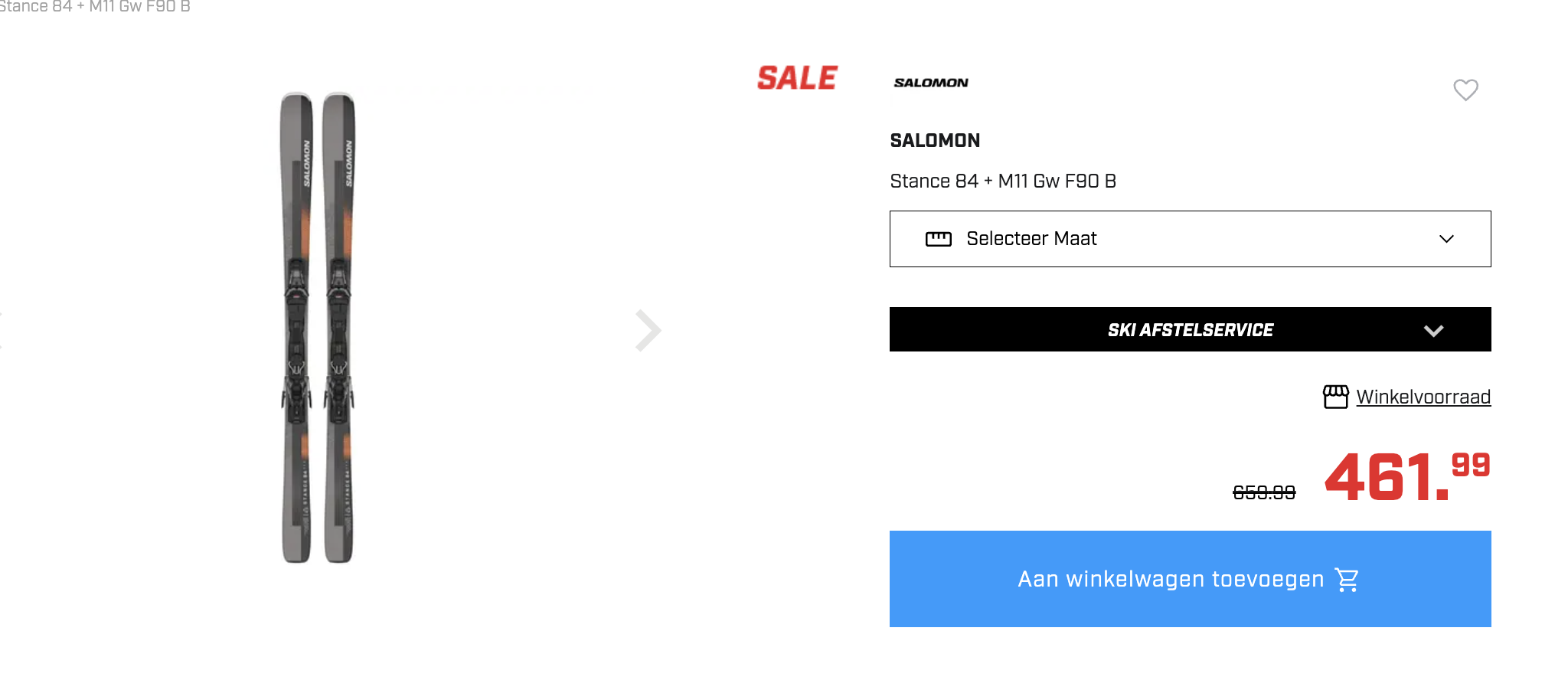1568x680 pixels.
Task: Click the crossed-out original price 659.99
Action: pos(1263,492)
